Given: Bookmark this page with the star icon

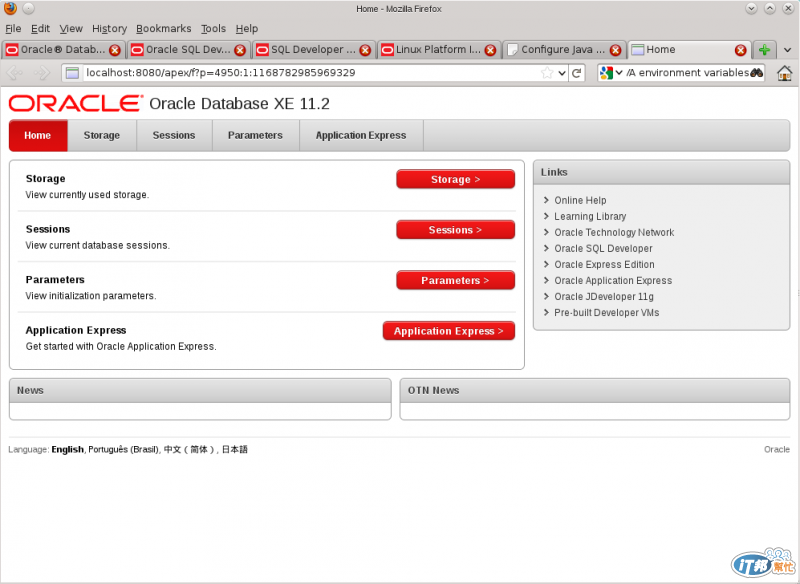Looking at the screenshot, I should (547, 73).
